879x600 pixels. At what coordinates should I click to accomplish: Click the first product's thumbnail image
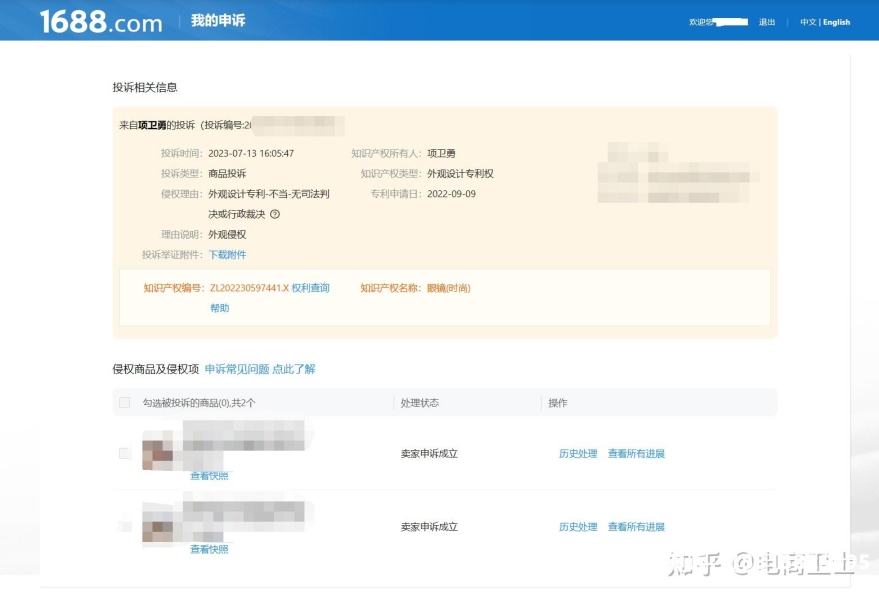158,450
